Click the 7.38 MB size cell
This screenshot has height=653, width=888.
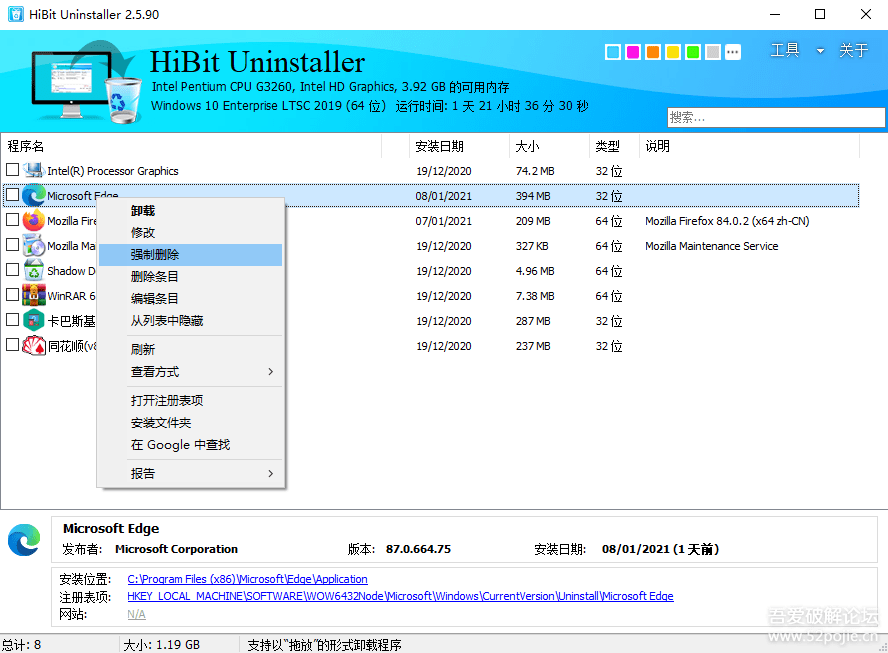coord(535,296)
